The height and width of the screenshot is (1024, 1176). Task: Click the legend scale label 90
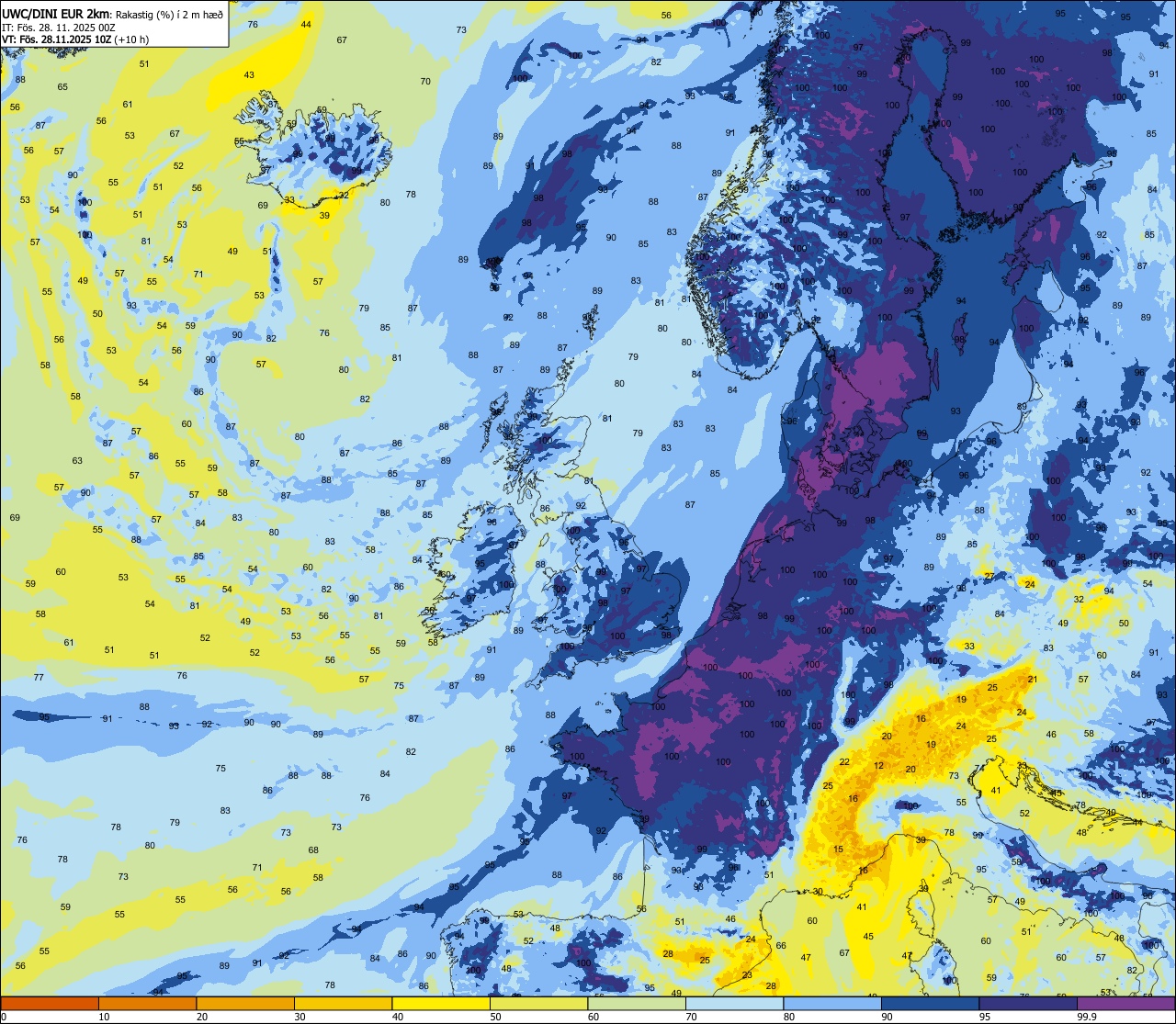click(887, 1017)
